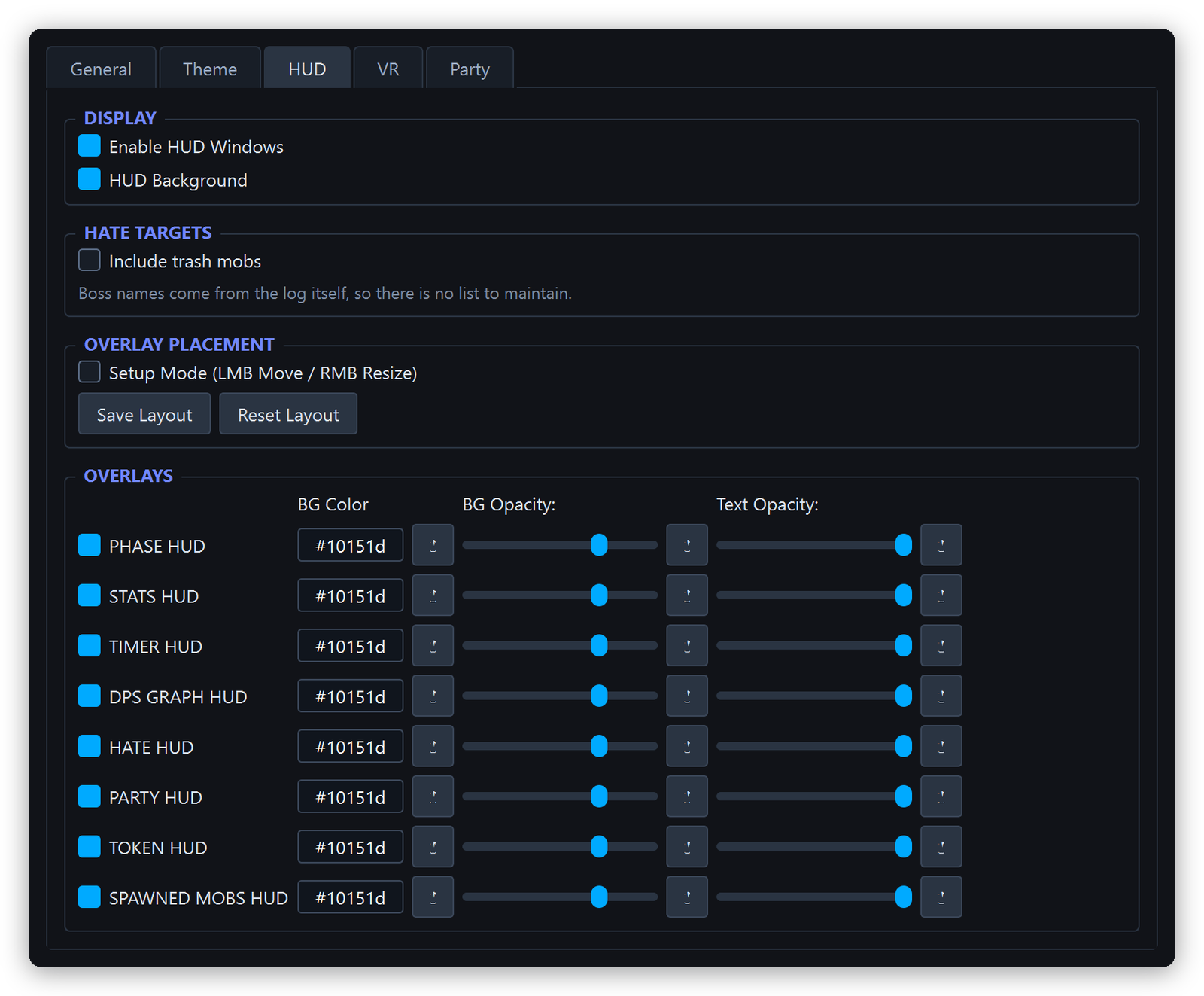Click icon button beside HATE HUD color field

(433, 747)
